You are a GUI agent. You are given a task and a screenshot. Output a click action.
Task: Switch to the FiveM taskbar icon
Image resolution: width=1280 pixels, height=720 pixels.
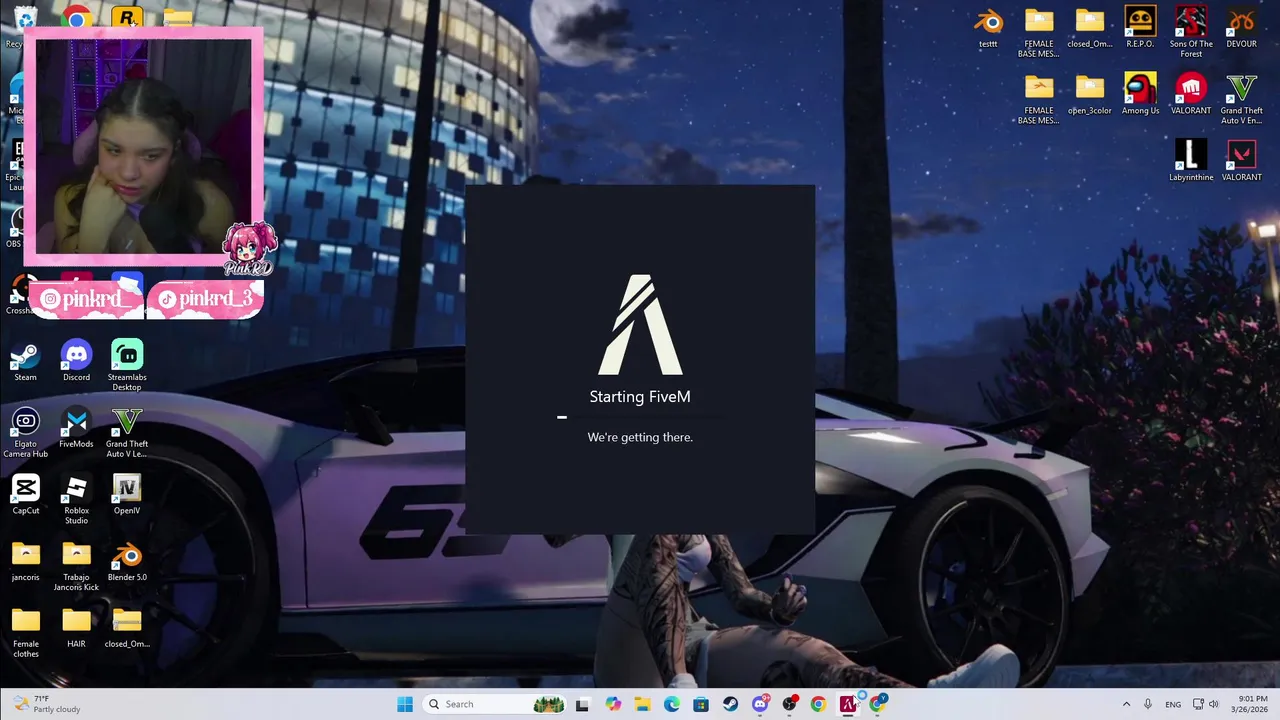click(x=848, y=704)
